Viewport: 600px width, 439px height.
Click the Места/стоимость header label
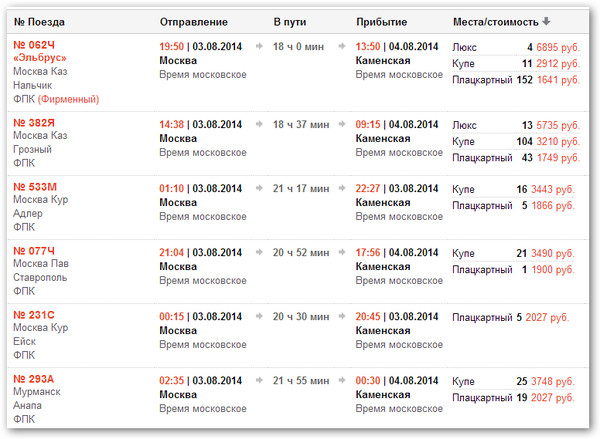495,21
